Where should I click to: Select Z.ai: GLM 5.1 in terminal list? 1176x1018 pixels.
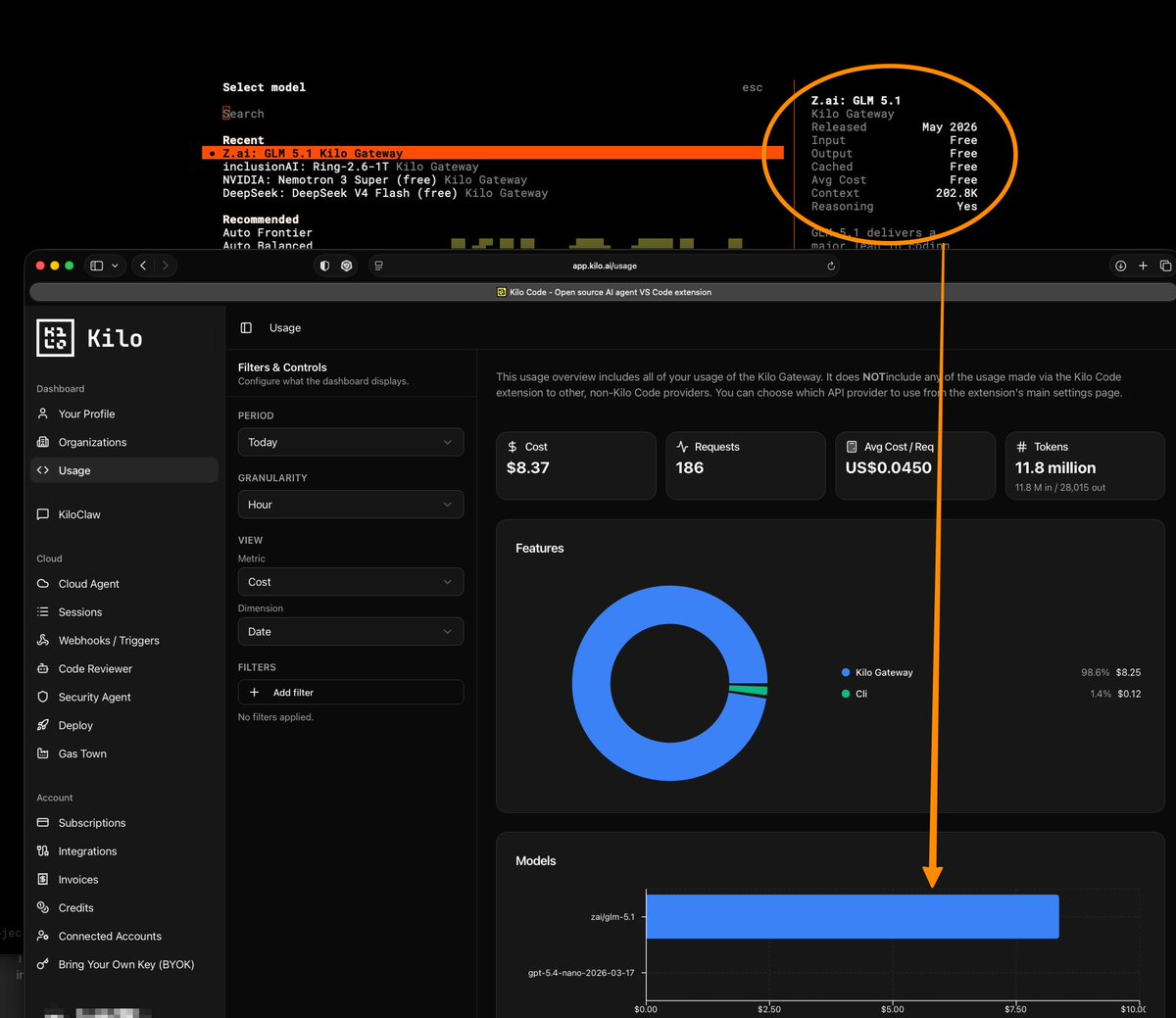[493, 153]
